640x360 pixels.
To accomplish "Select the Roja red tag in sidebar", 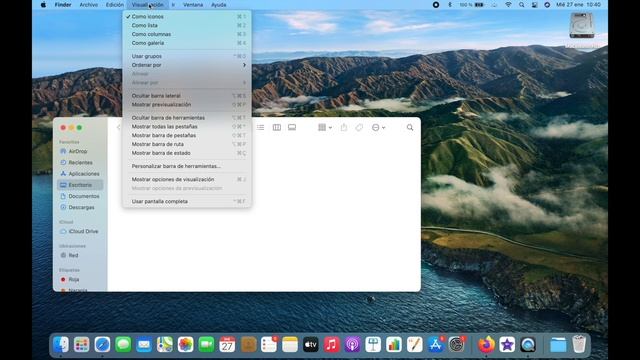I will (80, 280).
